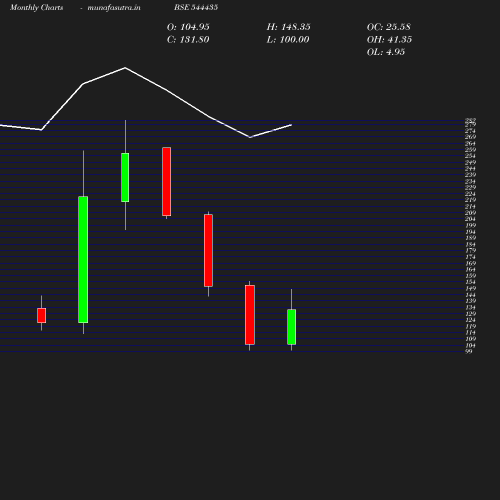This screenshot has height=500, width=500.
Task: Select the high value 'H: 148.35'
Action: 289,27
